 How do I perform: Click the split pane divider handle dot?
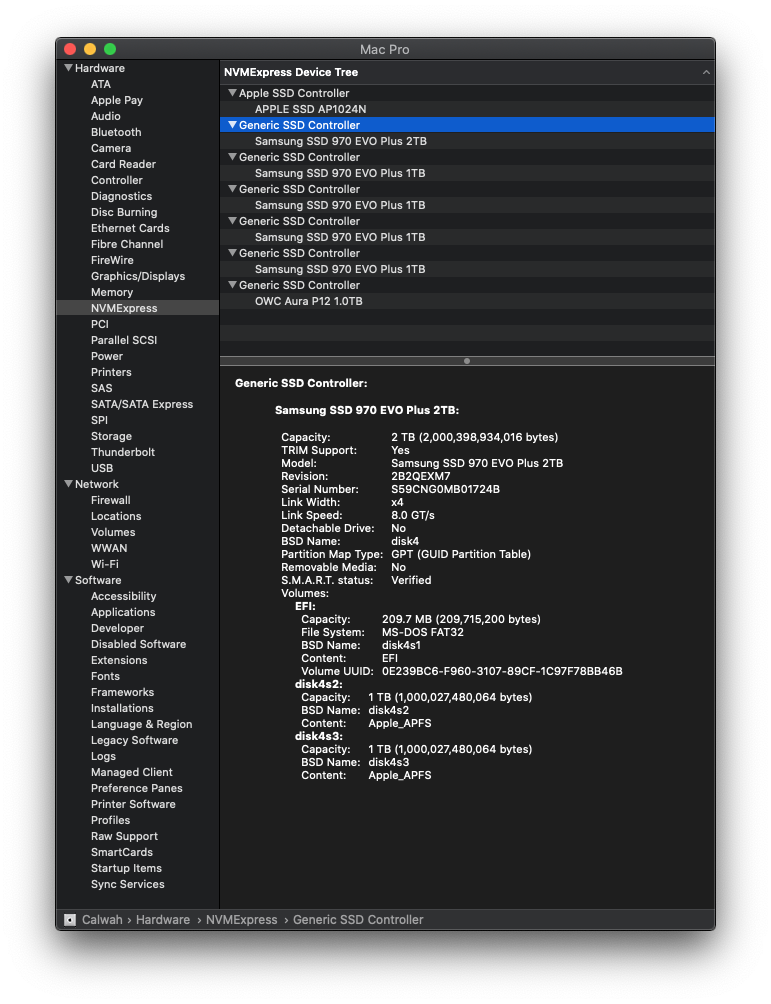point(467,361)
